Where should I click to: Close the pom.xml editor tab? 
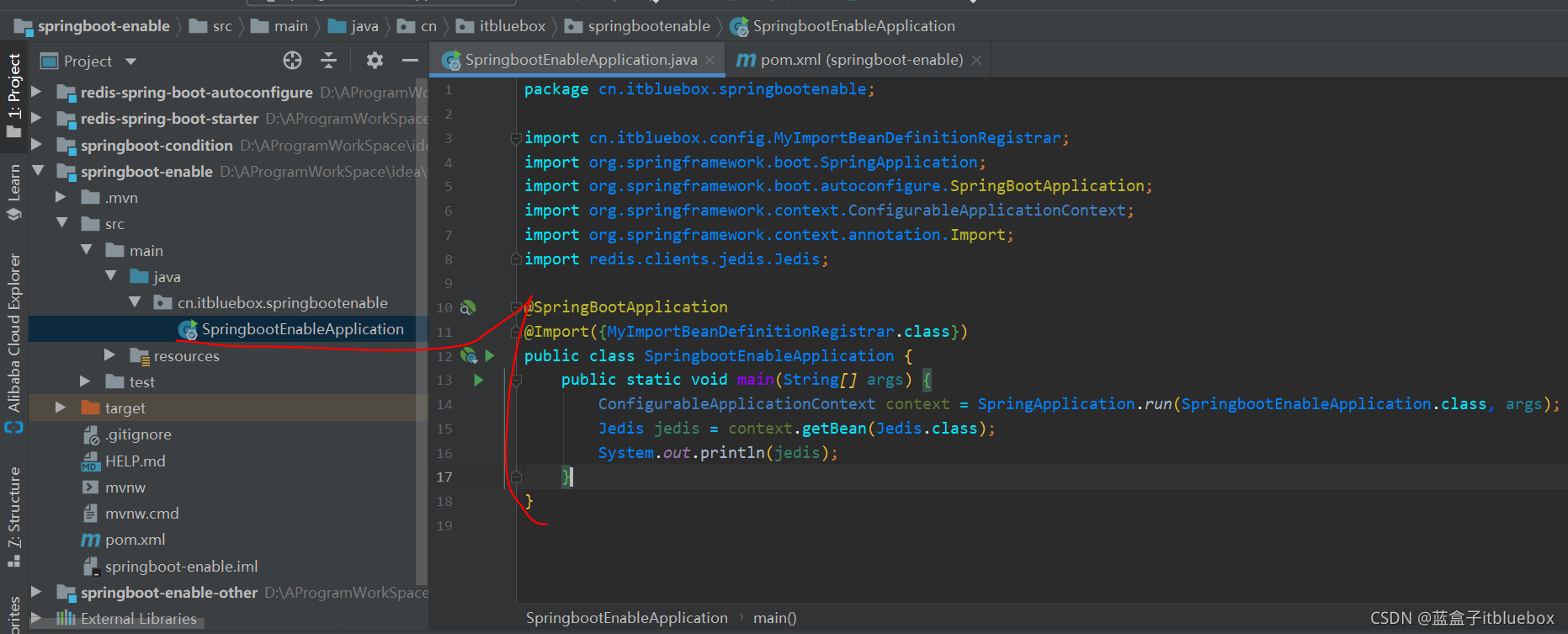(976, 61)
